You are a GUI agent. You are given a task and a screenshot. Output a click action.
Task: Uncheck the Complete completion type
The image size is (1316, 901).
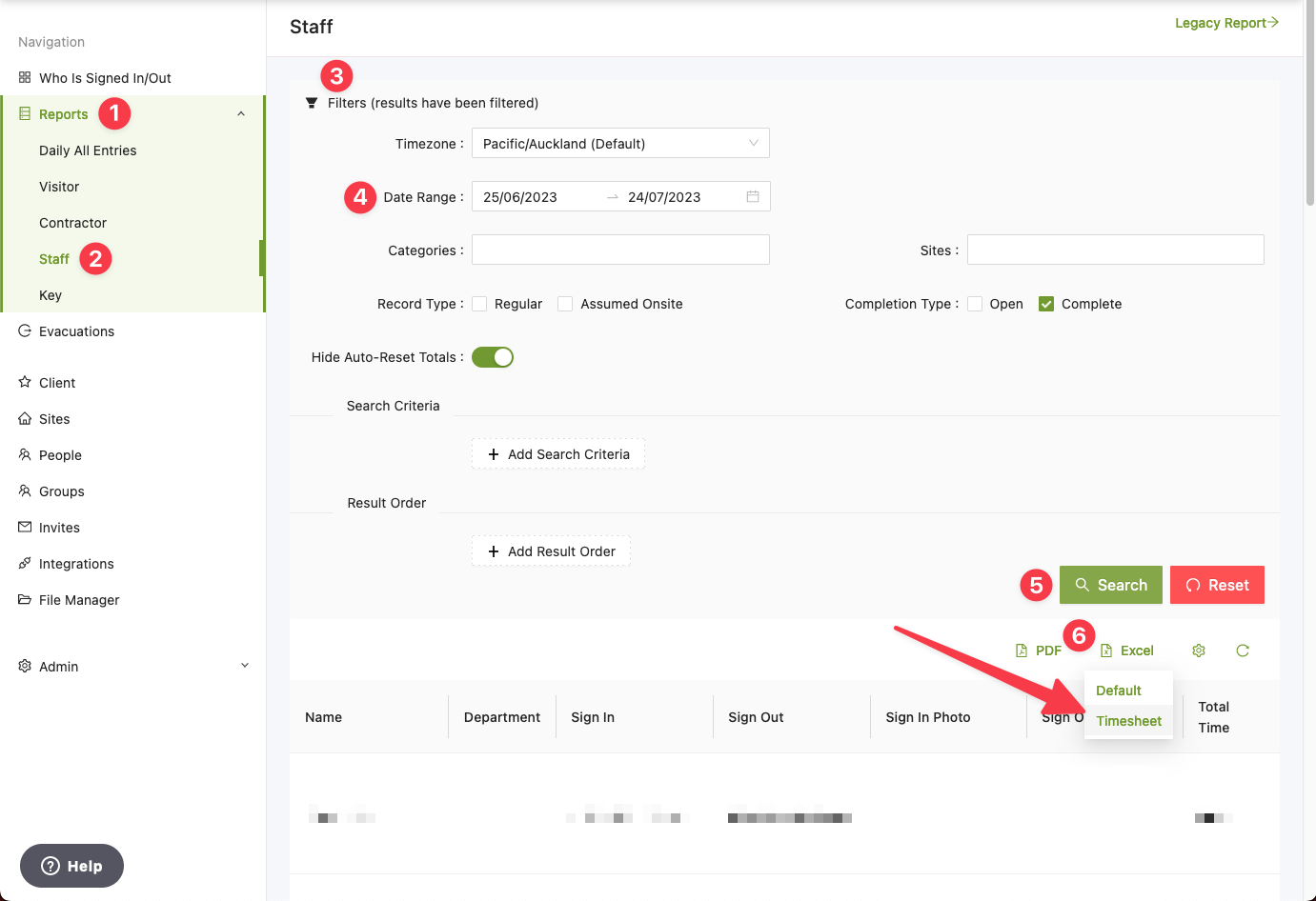pos(1046,304)
